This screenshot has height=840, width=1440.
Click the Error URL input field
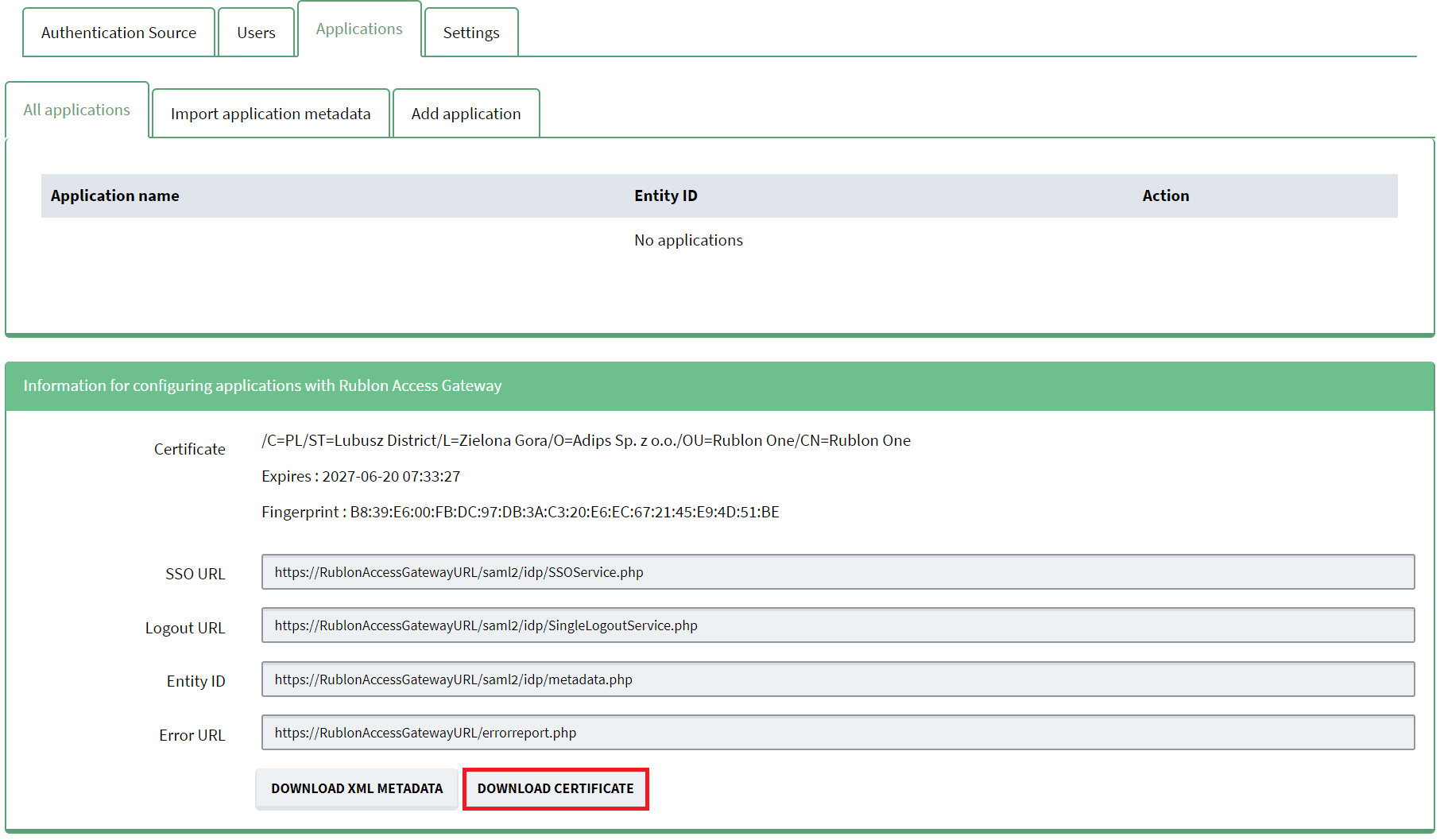point(838,733)
